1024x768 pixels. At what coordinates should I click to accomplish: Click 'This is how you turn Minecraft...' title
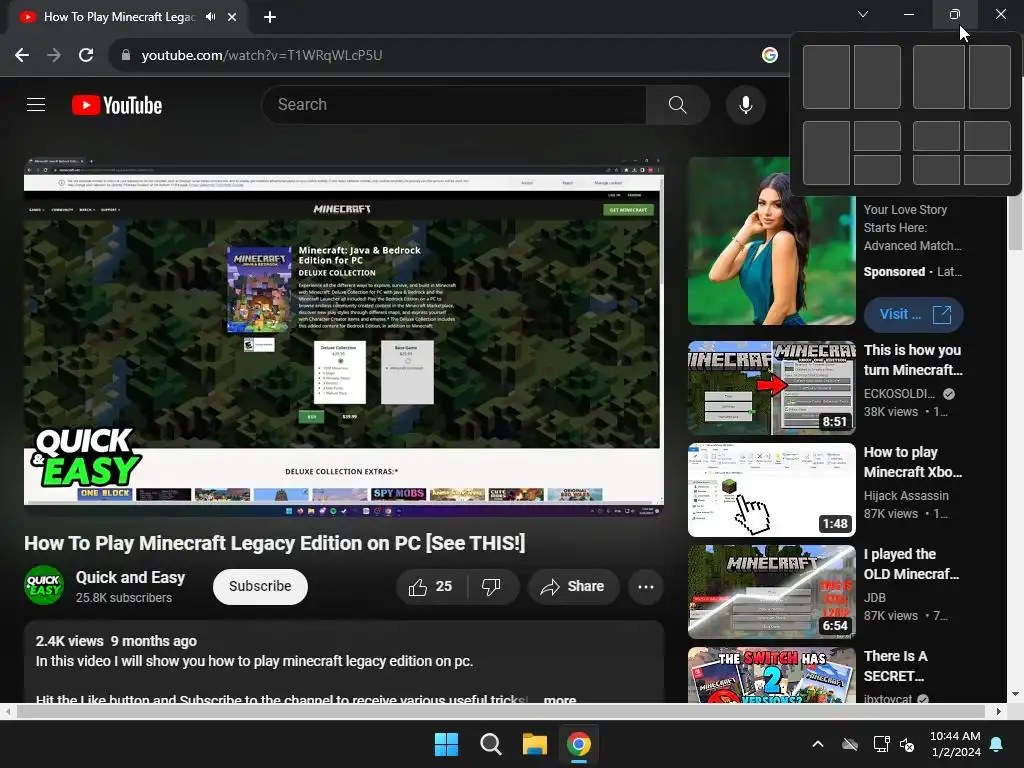912,360
